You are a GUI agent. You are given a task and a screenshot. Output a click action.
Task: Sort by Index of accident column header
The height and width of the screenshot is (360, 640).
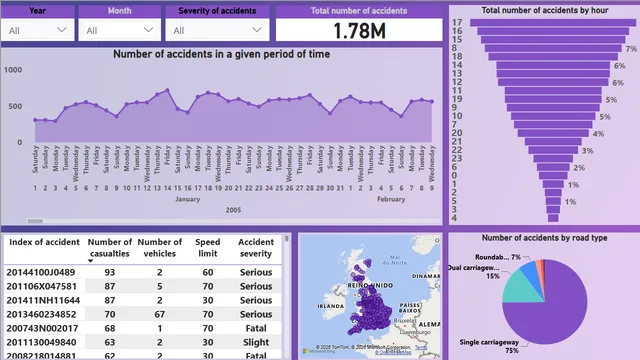44,242
